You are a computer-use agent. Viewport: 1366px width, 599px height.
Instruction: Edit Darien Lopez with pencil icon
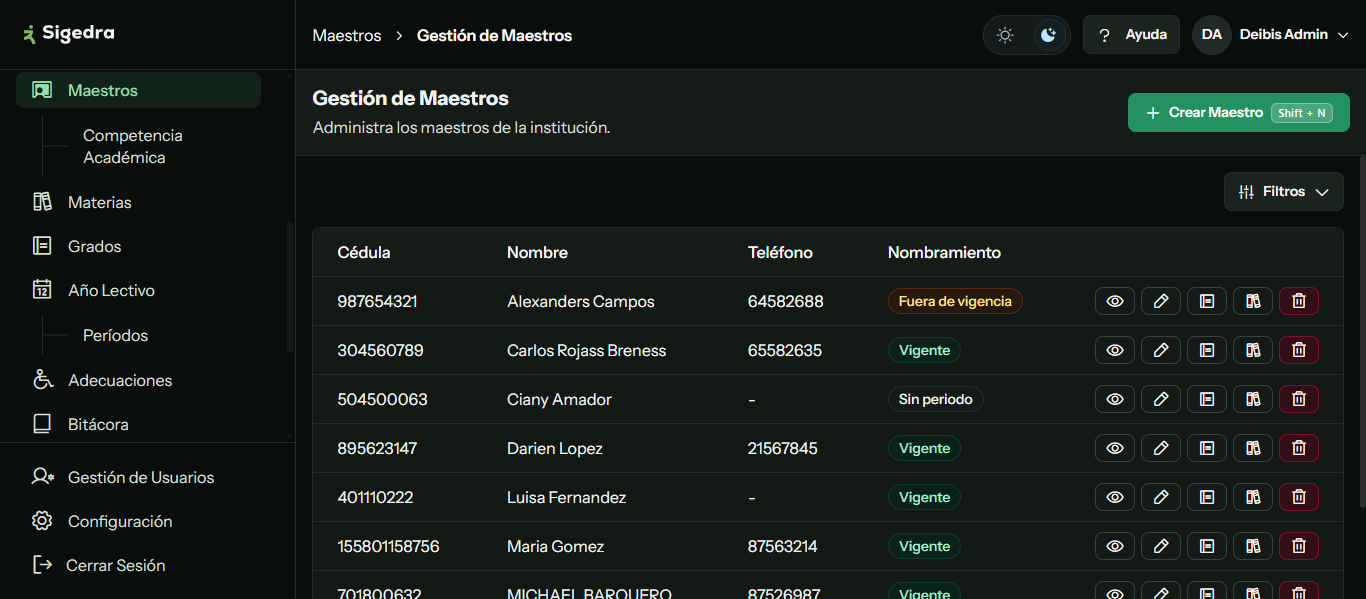click(x=1161, y=448)
